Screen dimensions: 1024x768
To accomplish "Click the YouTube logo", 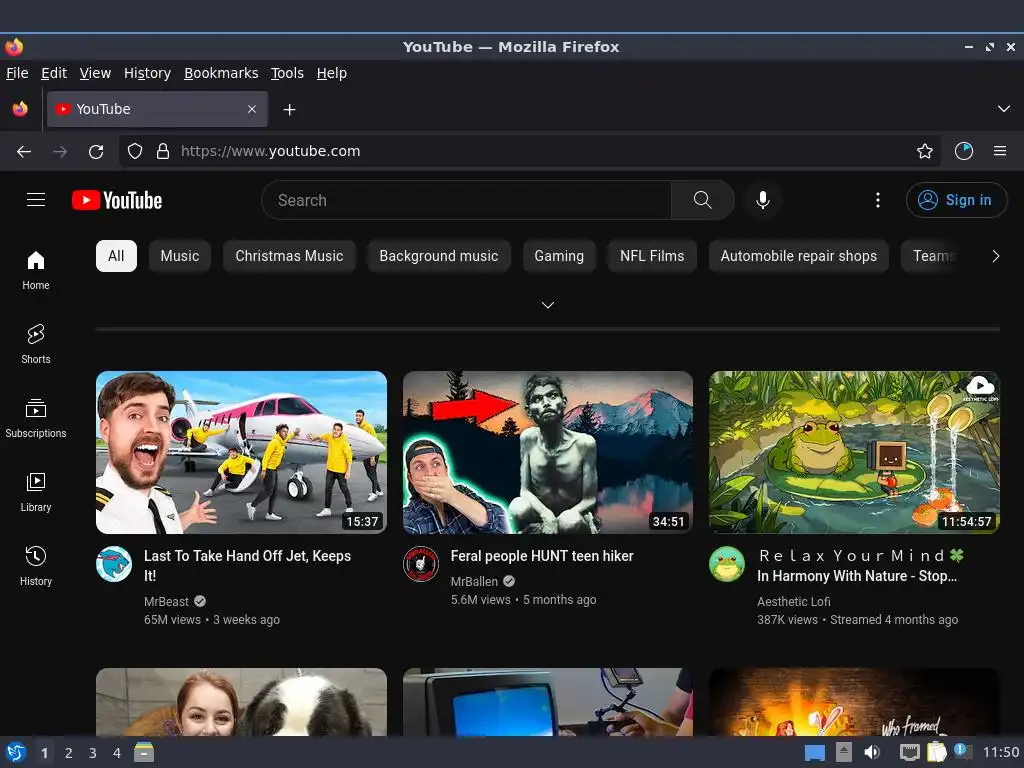I will (x=117, y=200).
